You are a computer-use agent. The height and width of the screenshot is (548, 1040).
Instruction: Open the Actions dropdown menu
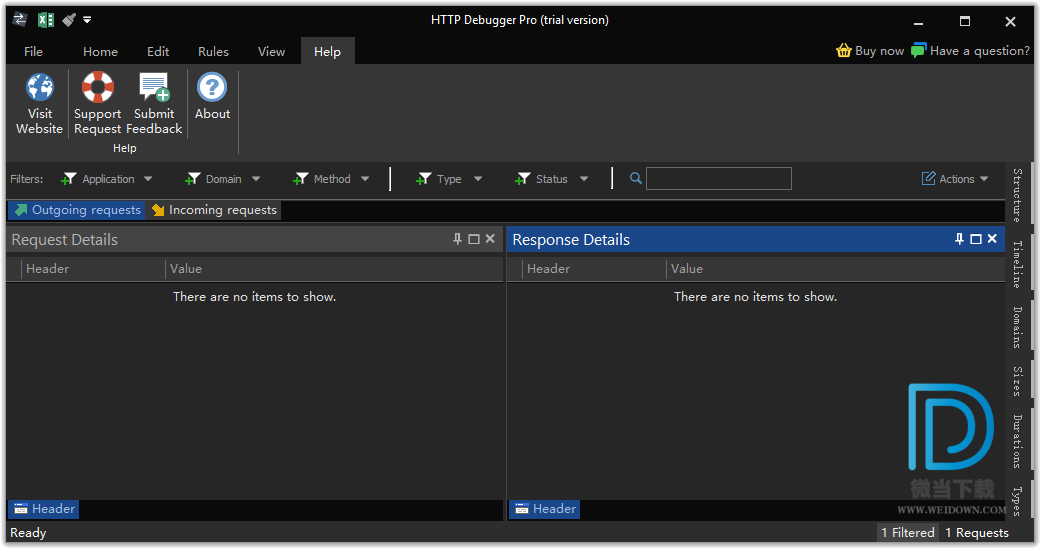point(954,179)
